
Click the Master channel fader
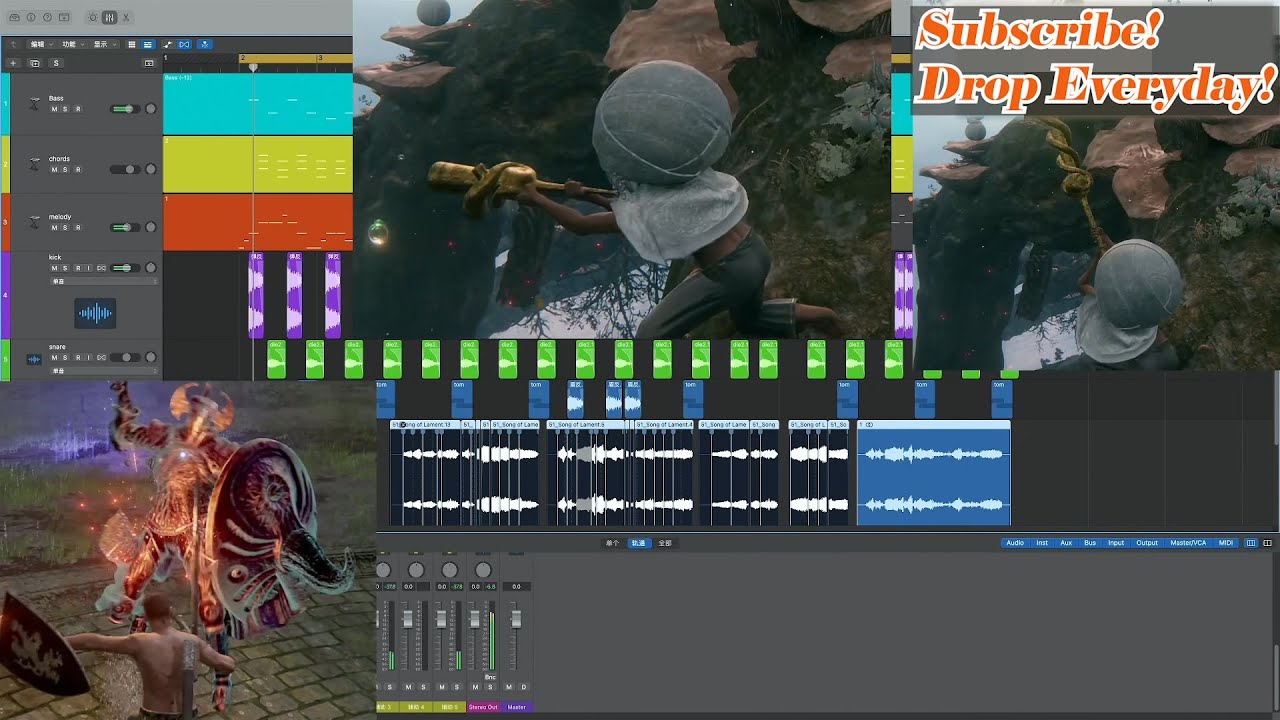(516, 619)
